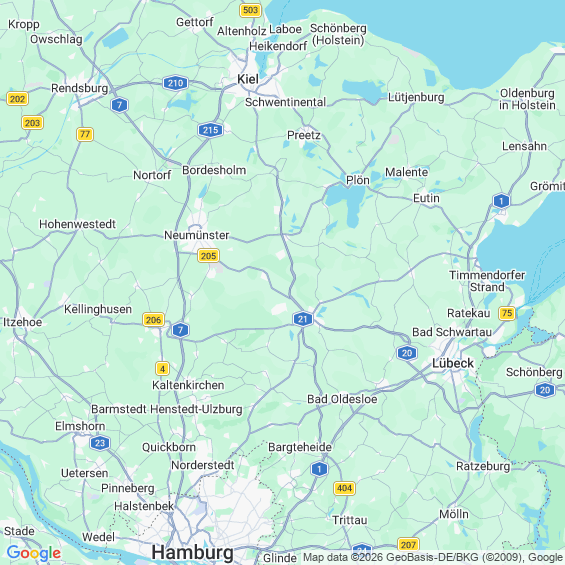This screenshot has height=565, width=565.
Task: Click the A 210 highway shield near Kiel
Action: (x=175, y=83)
